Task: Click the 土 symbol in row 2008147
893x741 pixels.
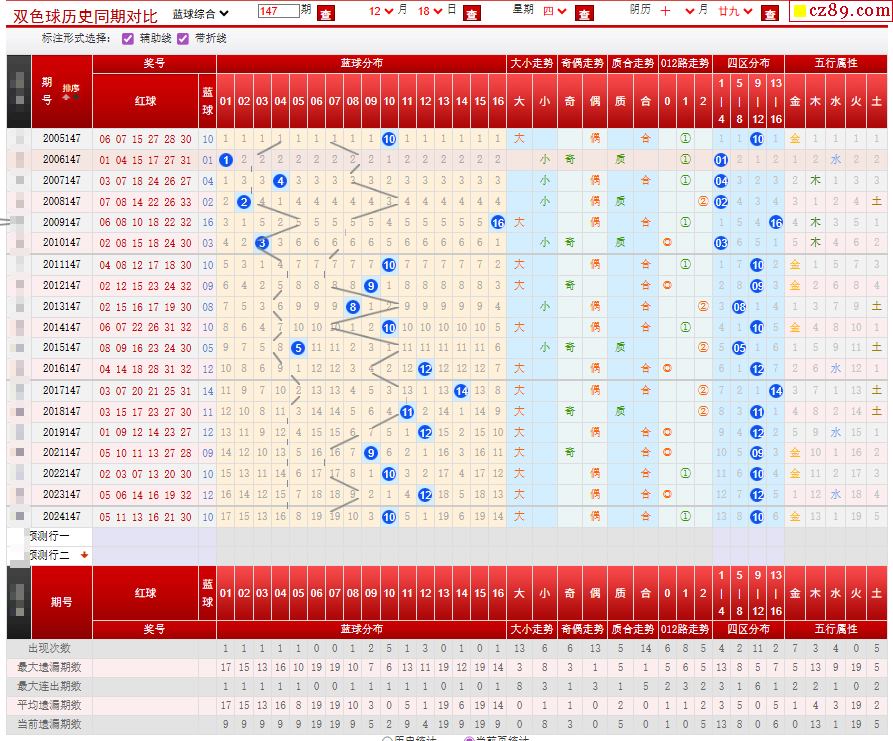Action: pyautogui.click(x=876, y=201)
